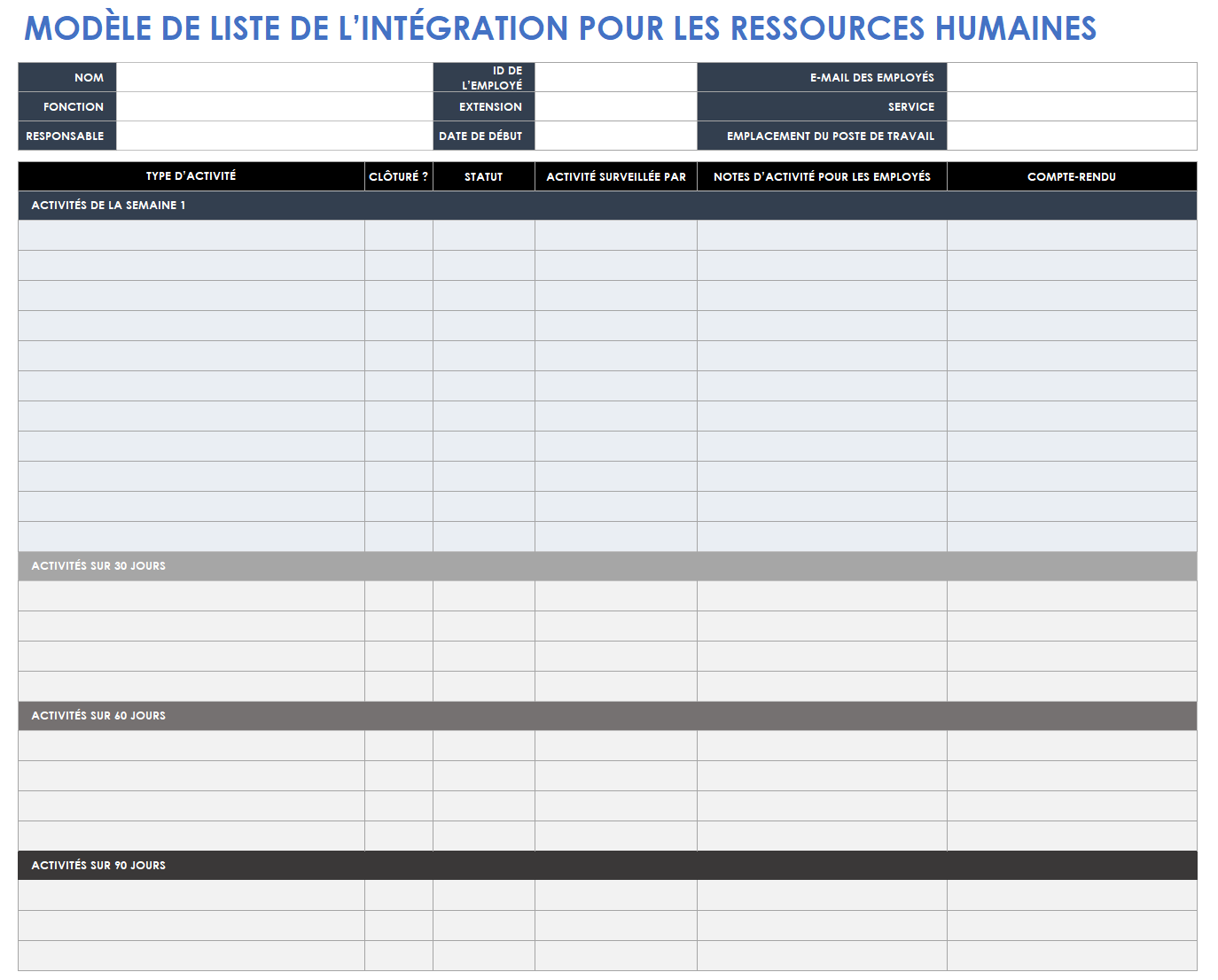Select the ACTIVITÉS DE LA SEMAINE 1 section row
The height and width of the screenshot is (980, 1218).
point(607,206)
